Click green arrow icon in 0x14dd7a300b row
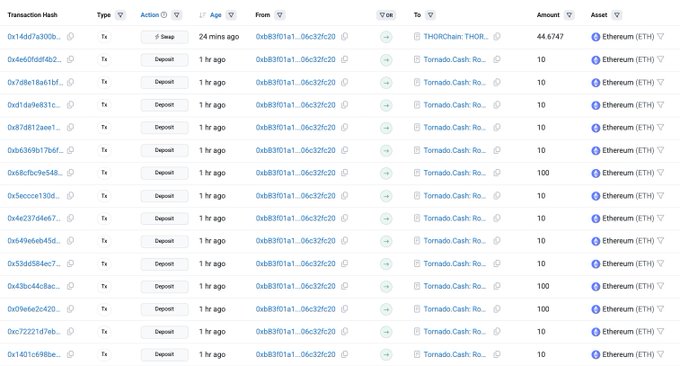 point(386,37)
